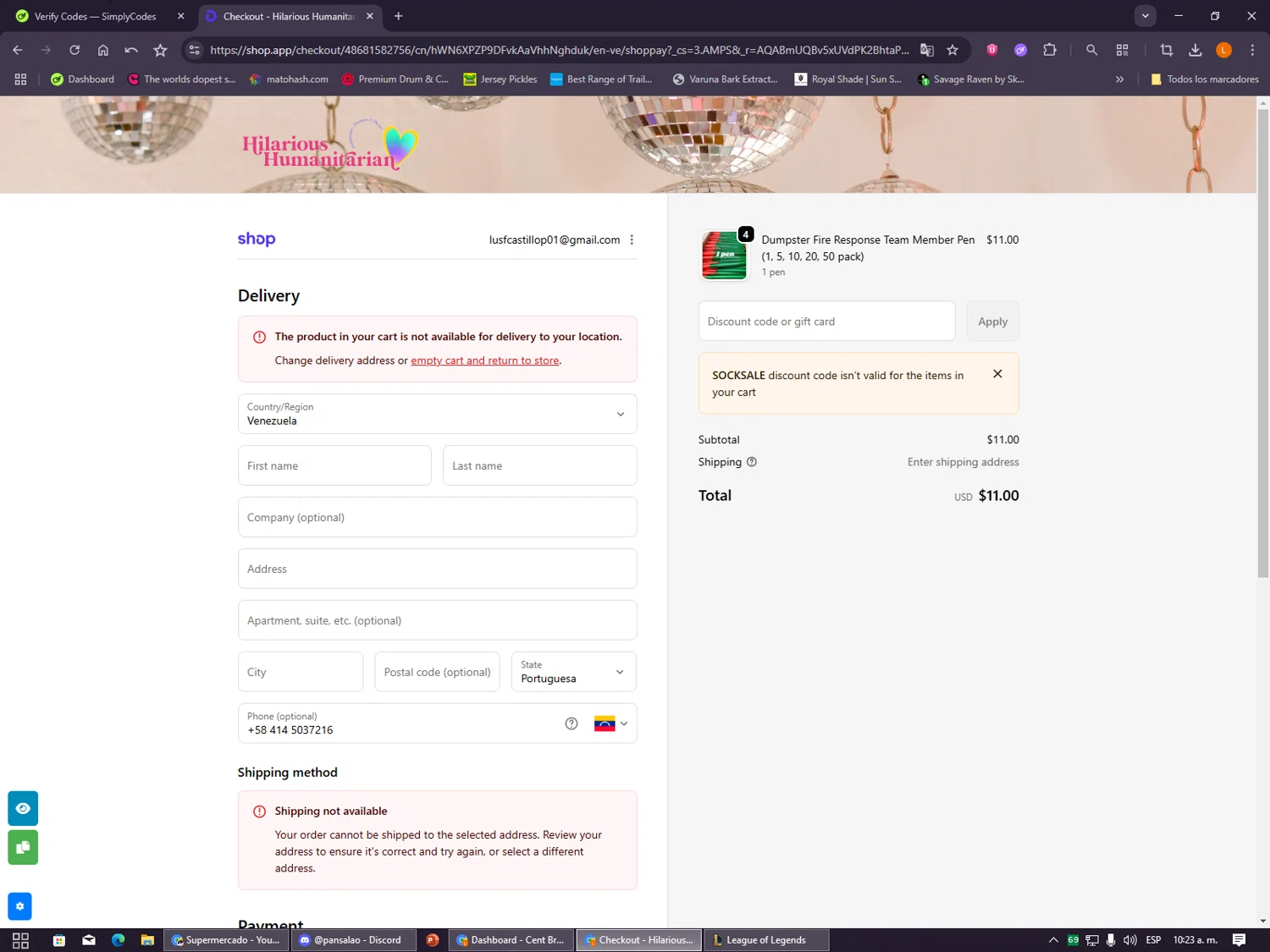
Task: Open browser three-dot menu
Action: [x=1252, y=50]
